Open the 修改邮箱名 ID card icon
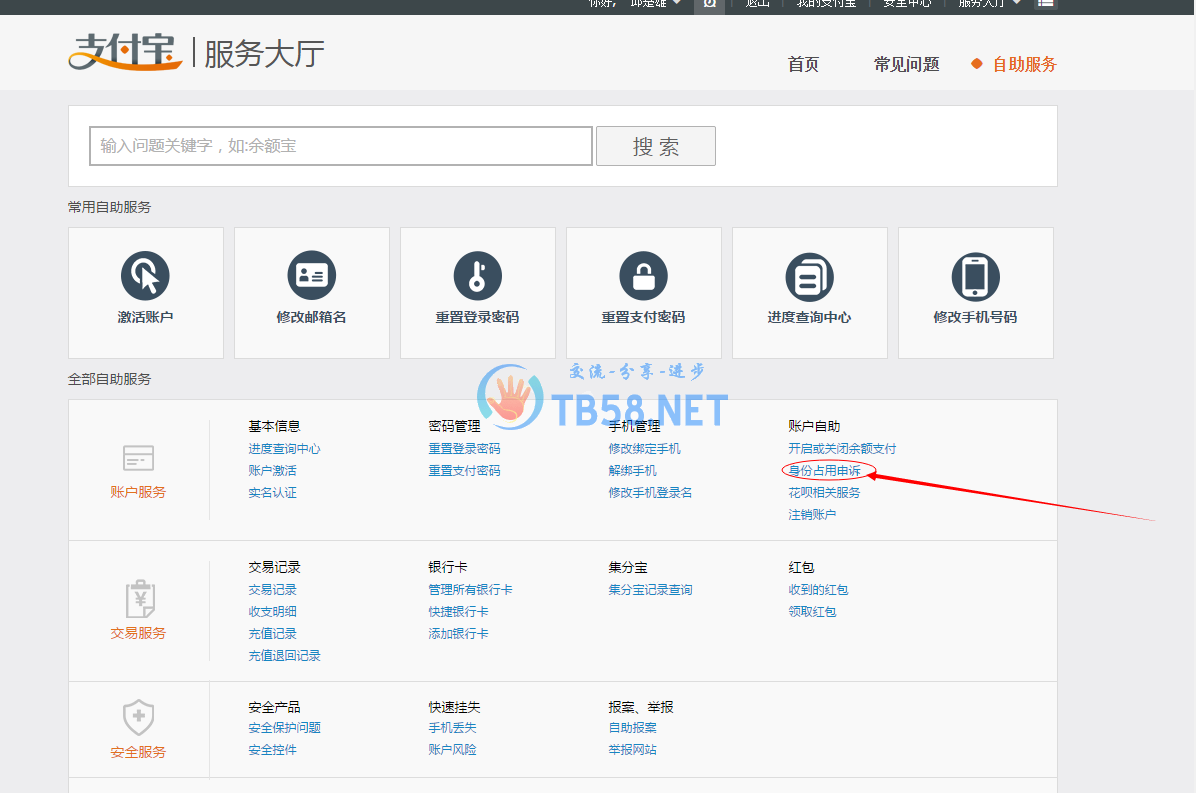Screen dimensions: 1196x793 pos(311,275)
